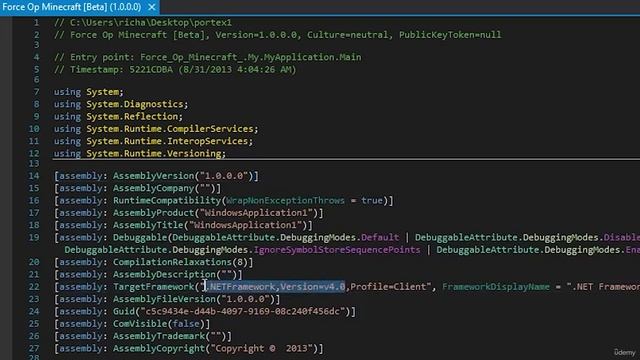Click the Timestamp 5221CDBA comment line
This screenshot has height=360, width=640.
(175, 69)
